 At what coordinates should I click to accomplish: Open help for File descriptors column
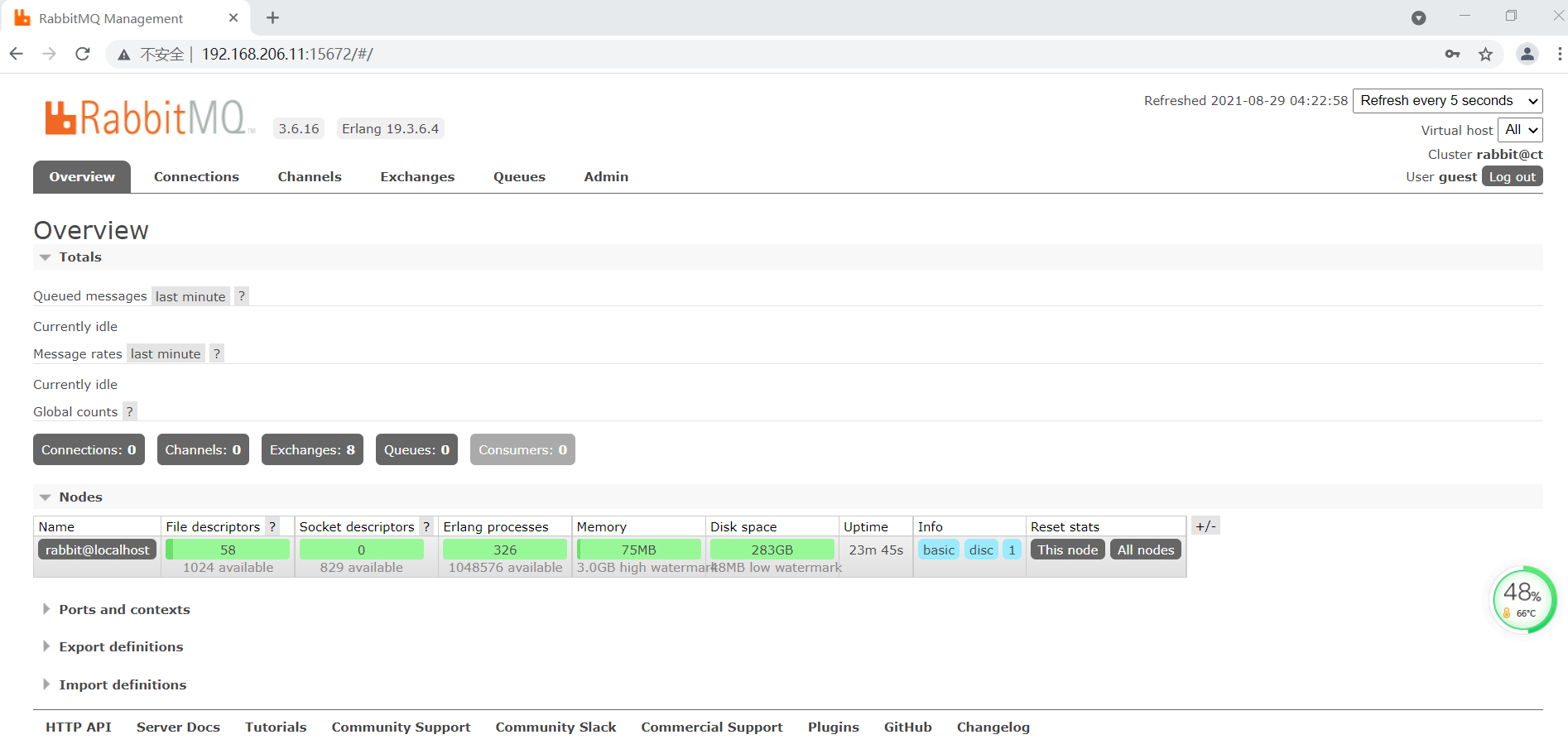click(x=272, y=526)
